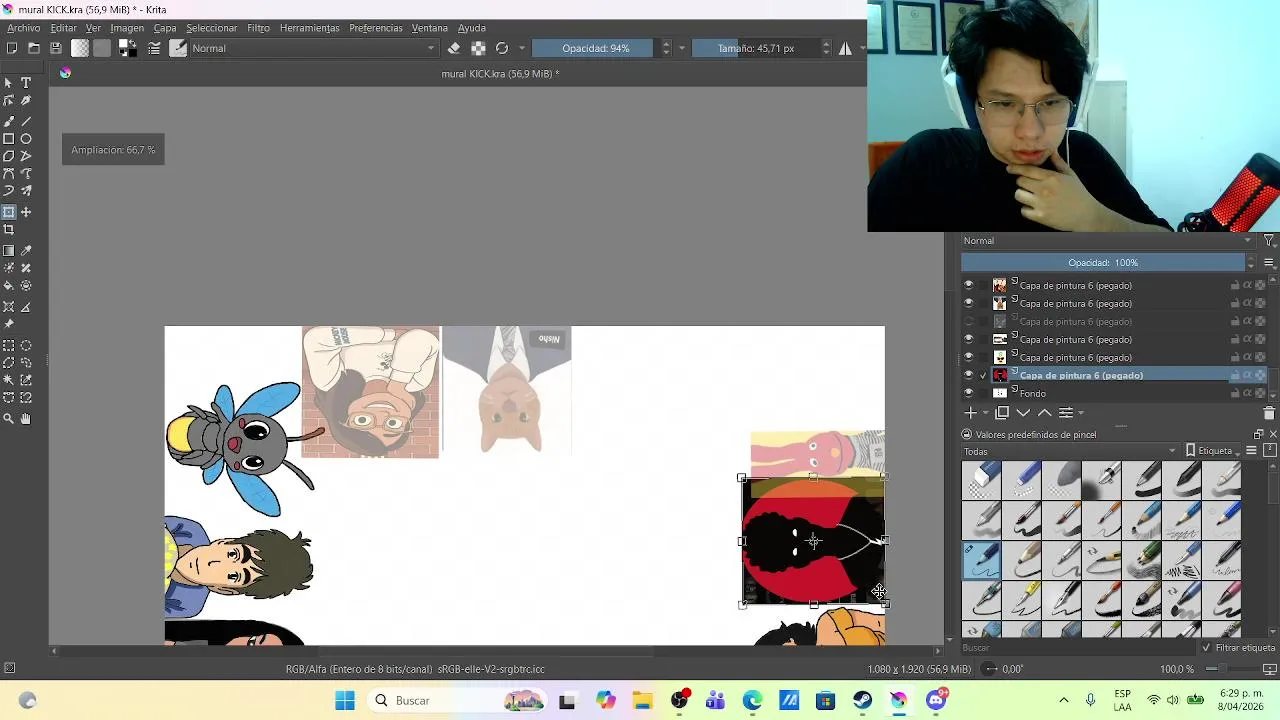Viewport: 1280px width, 720px height.
Task: Select the Gradient tool
Action: point(9,251)
